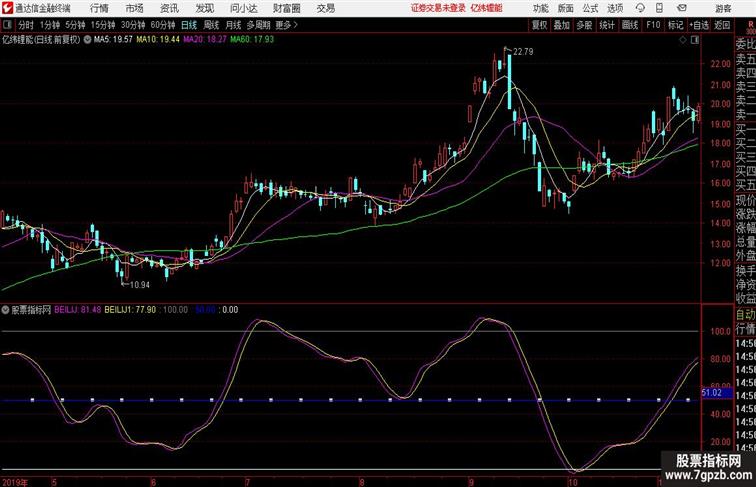Click the diamond icon above price chart
Screen dimensions: 756x487
683,40
